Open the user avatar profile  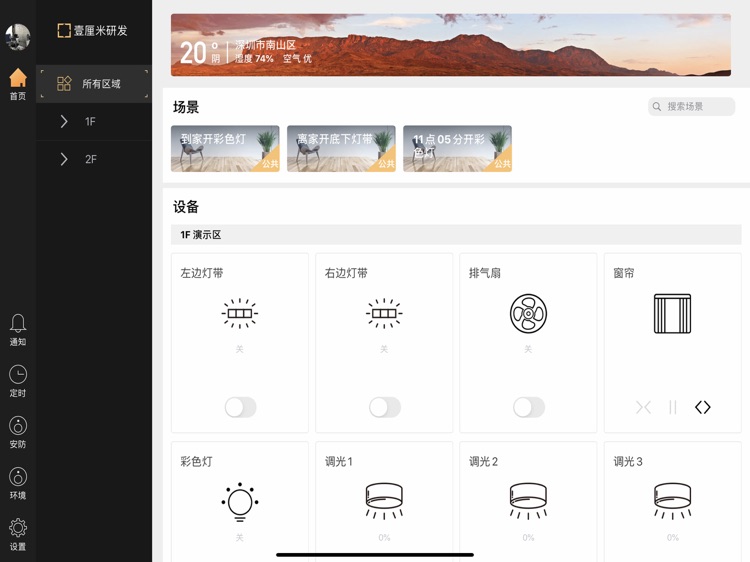click(18, 37)
